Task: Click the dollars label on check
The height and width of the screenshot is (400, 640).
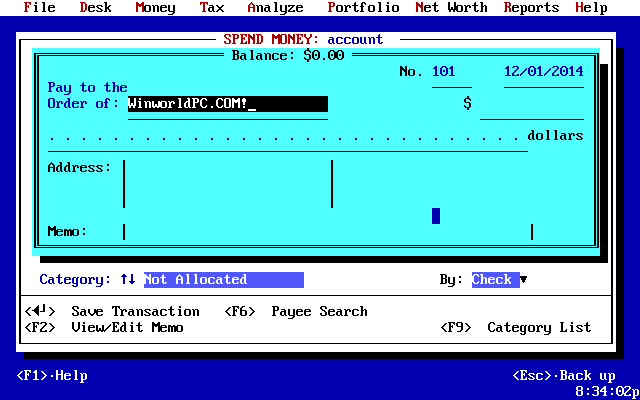Action: [x=556, y=136]
